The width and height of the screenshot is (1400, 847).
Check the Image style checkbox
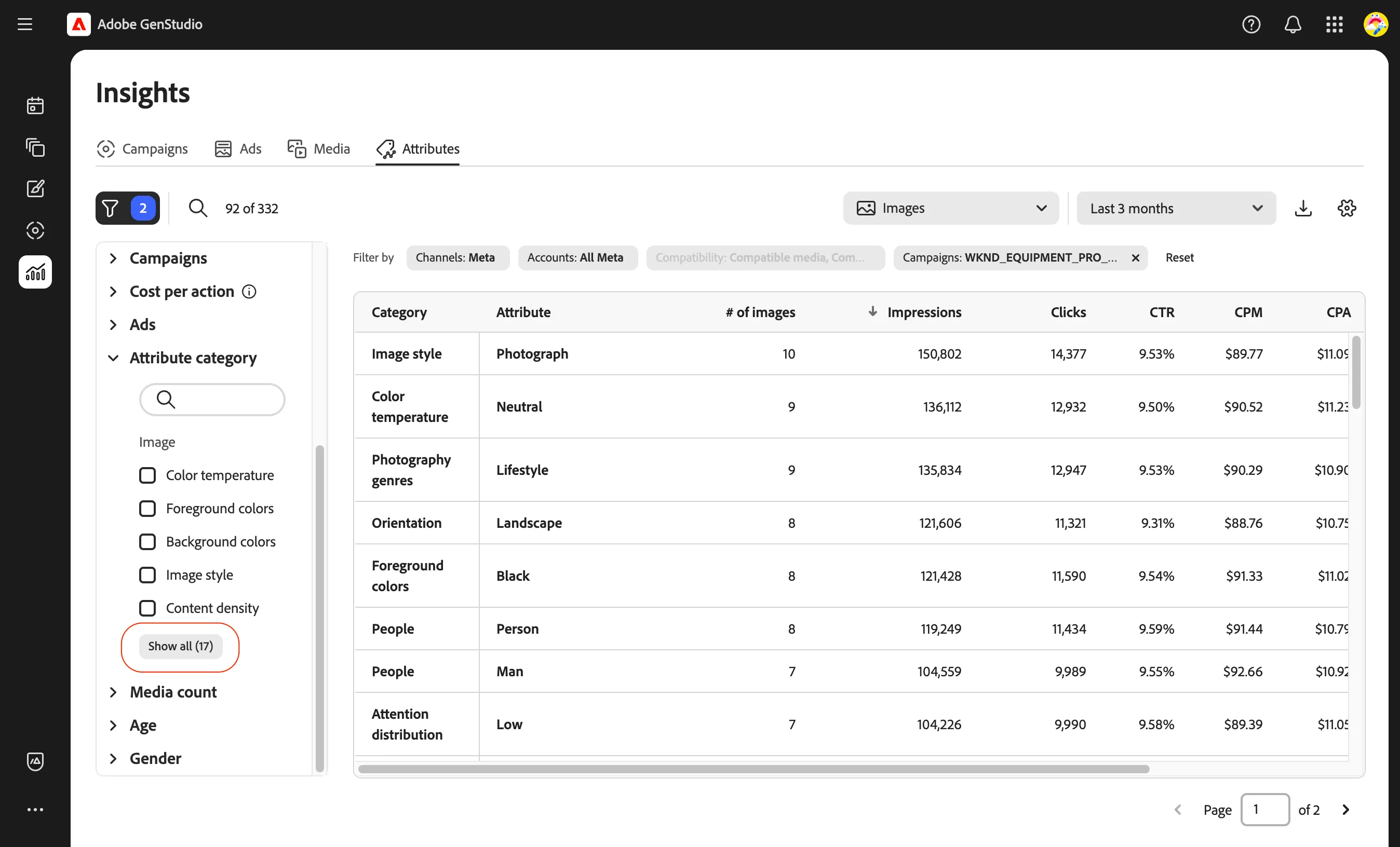(x=147, y=575)
